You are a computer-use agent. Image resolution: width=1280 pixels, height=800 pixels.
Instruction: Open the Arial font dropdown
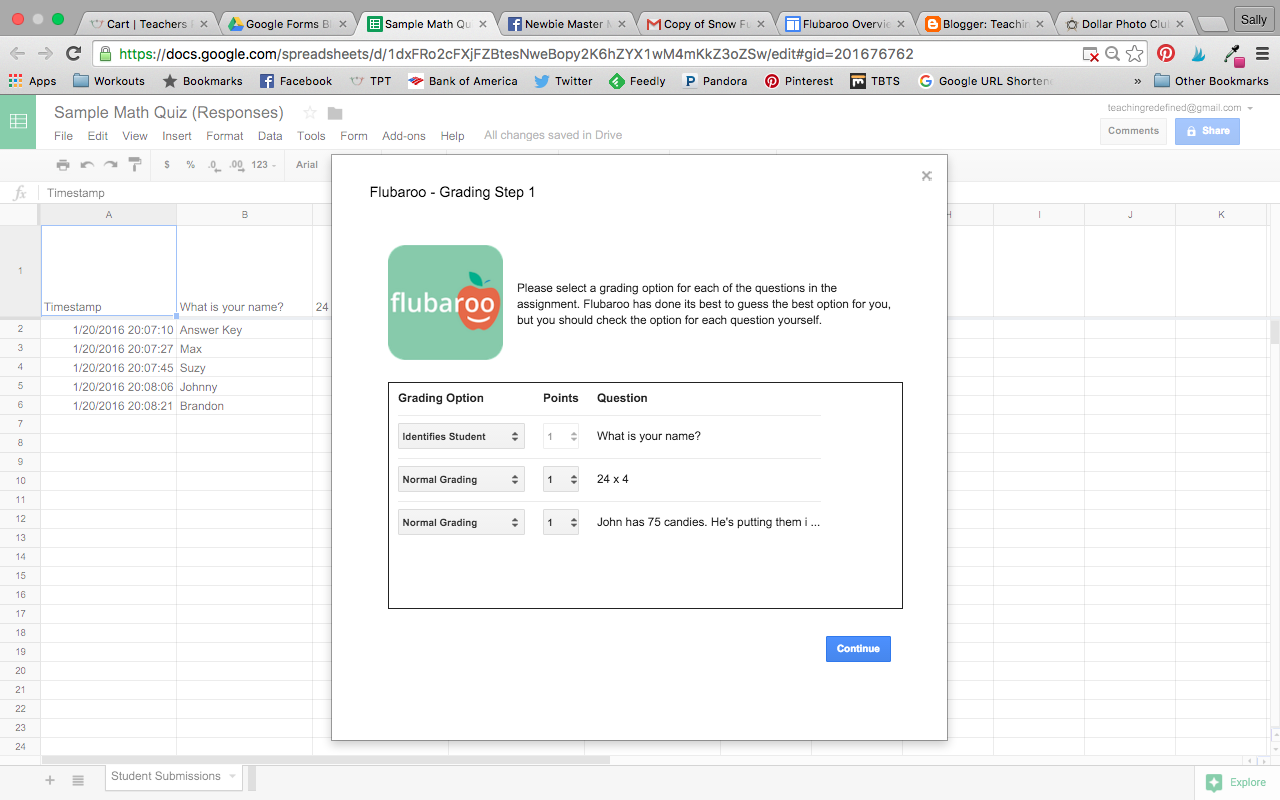(307, 164)
